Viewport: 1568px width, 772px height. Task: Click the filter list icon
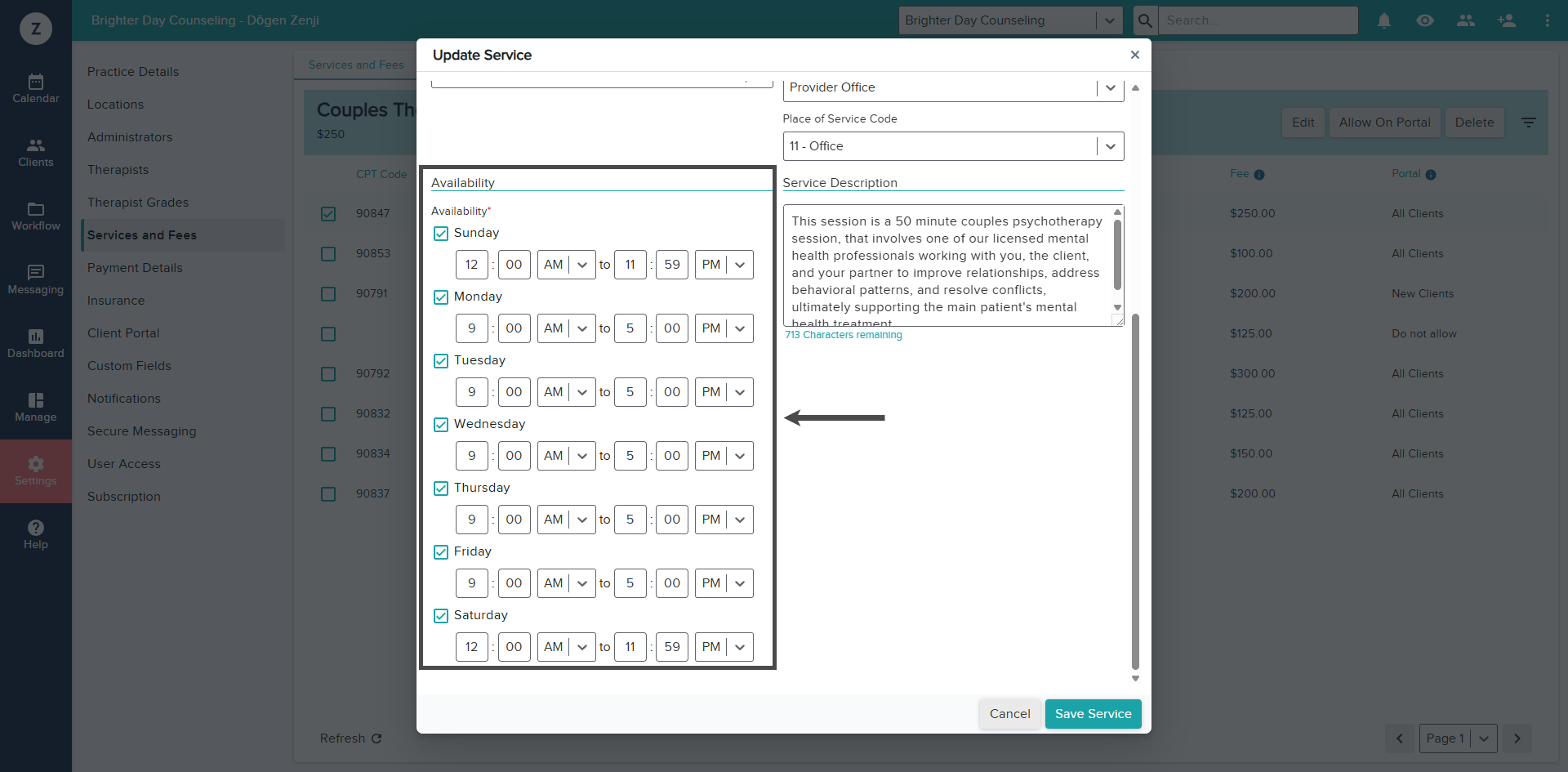click(1529, 123)
